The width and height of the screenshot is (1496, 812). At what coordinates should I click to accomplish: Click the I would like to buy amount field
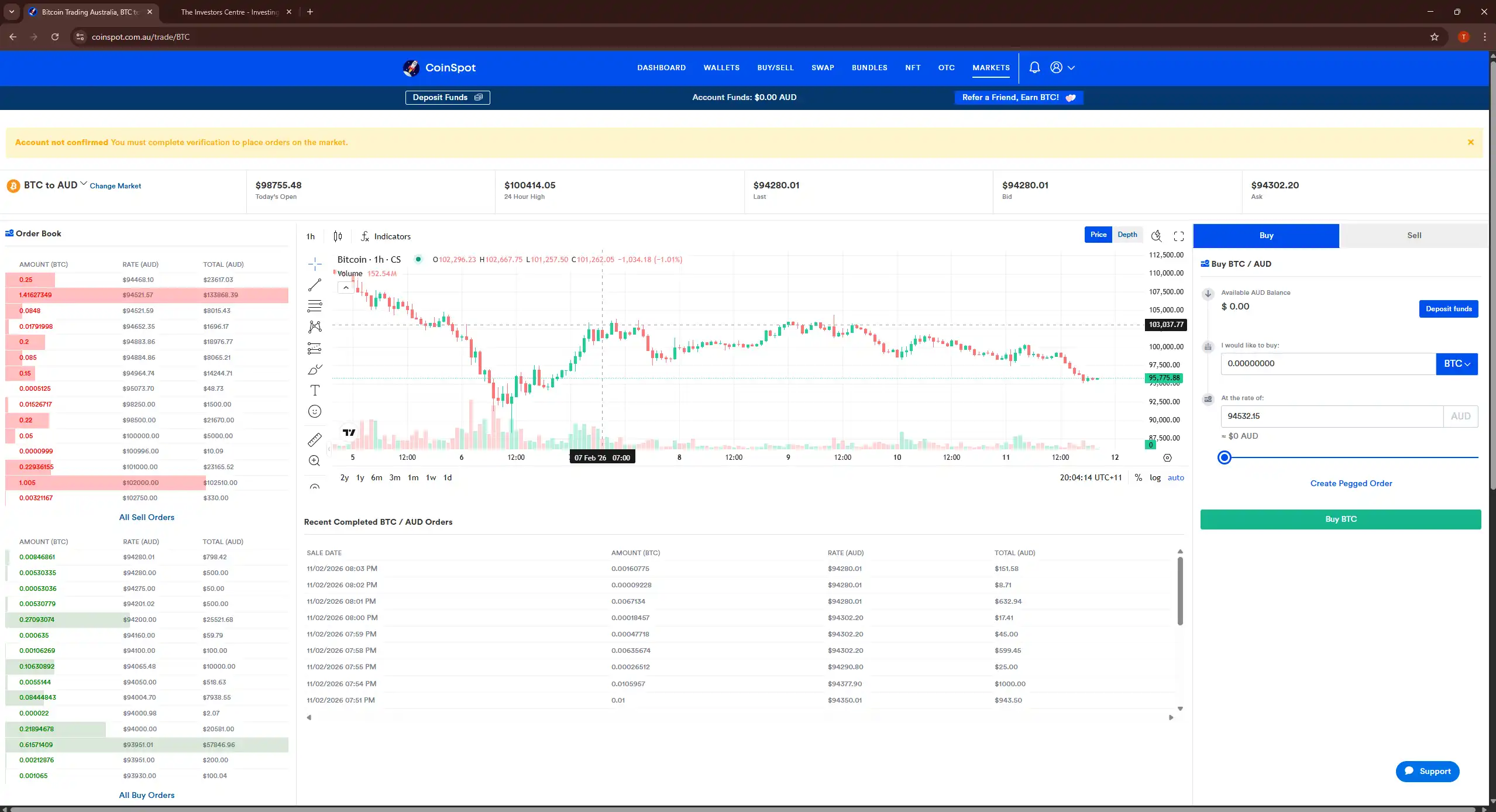click(1328, 364)
